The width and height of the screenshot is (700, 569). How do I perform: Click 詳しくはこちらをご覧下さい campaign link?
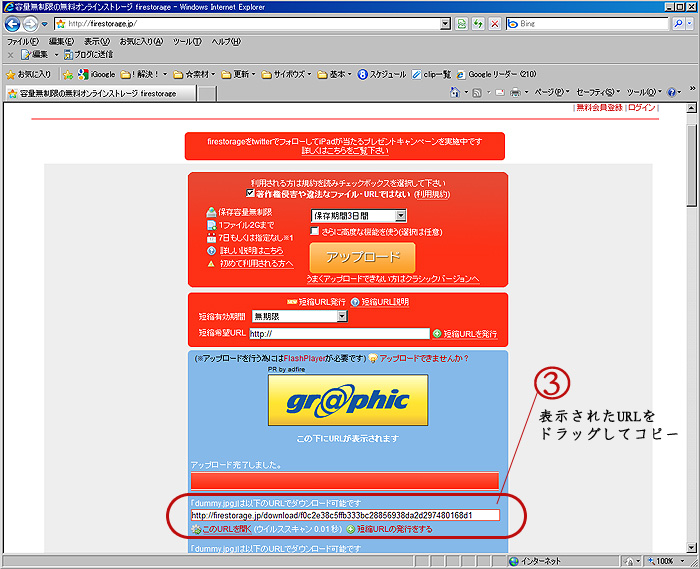[345, 151]
